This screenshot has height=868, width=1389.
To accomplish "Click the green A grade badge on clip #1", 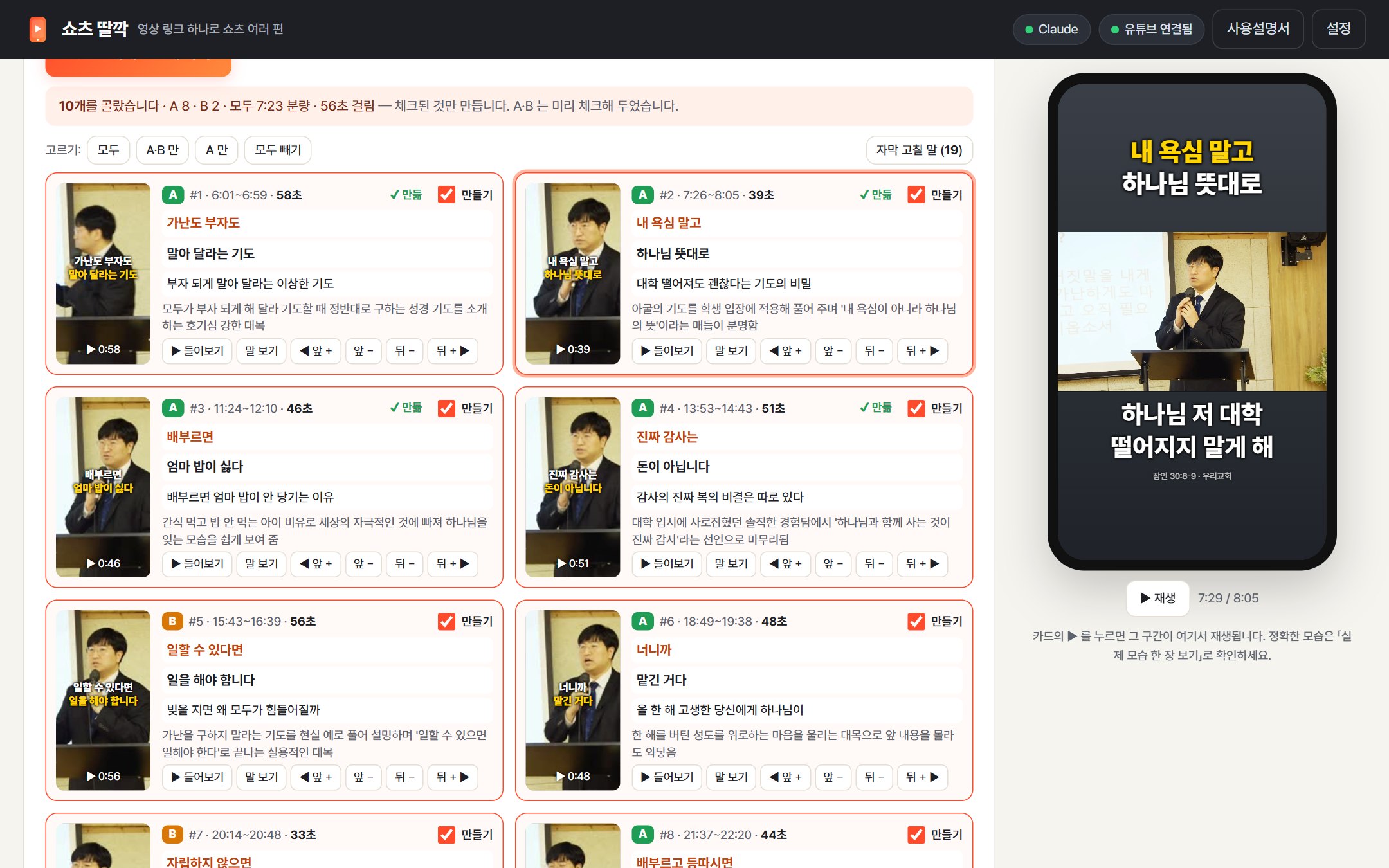I will click(x=172, y=195).
